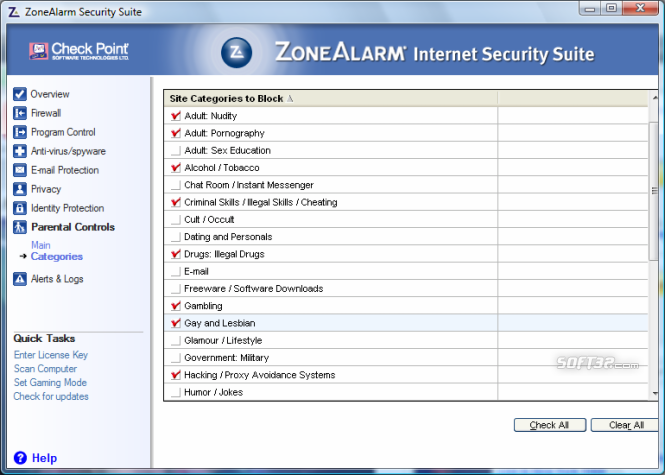Viewport: 665px width, 475px height.
Task: Open Alerts & Logs warning icon
Action: pos(20,279)
